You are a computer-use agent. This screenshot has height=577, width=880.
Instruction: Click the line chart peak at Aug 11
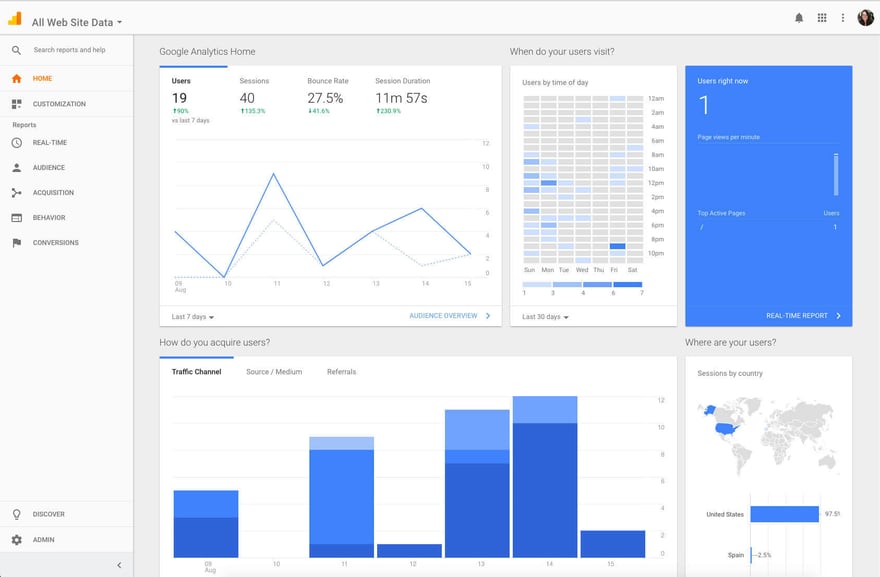coord(274,174)
